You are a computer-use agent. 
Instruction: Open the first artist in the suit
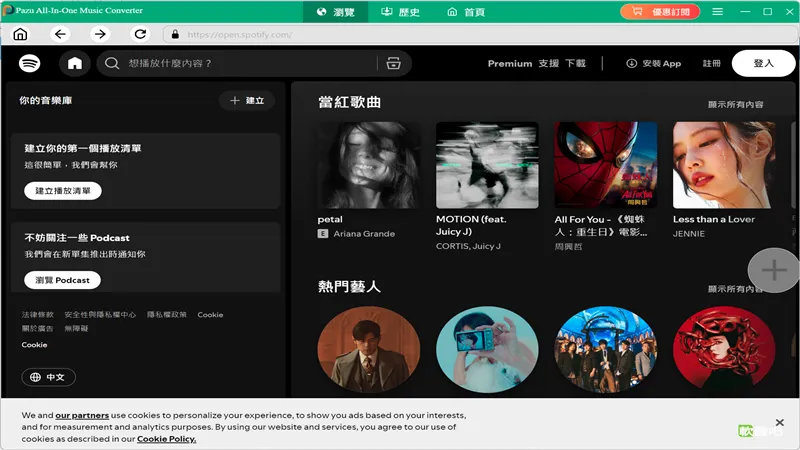click(x=369, y=349)
